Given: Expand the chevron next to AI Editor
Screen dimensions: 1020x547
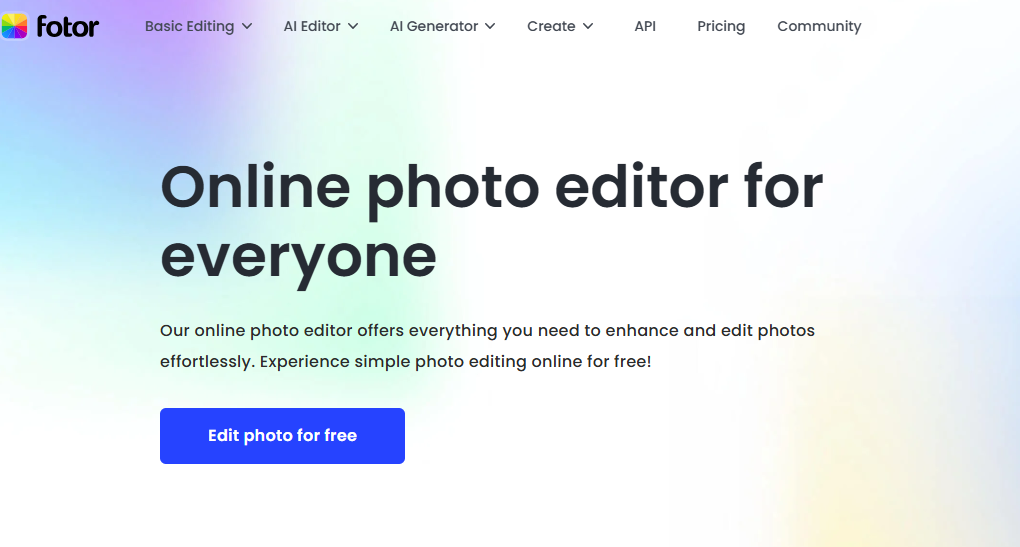Looking at the screenshot, I should (x=353, y=27).
